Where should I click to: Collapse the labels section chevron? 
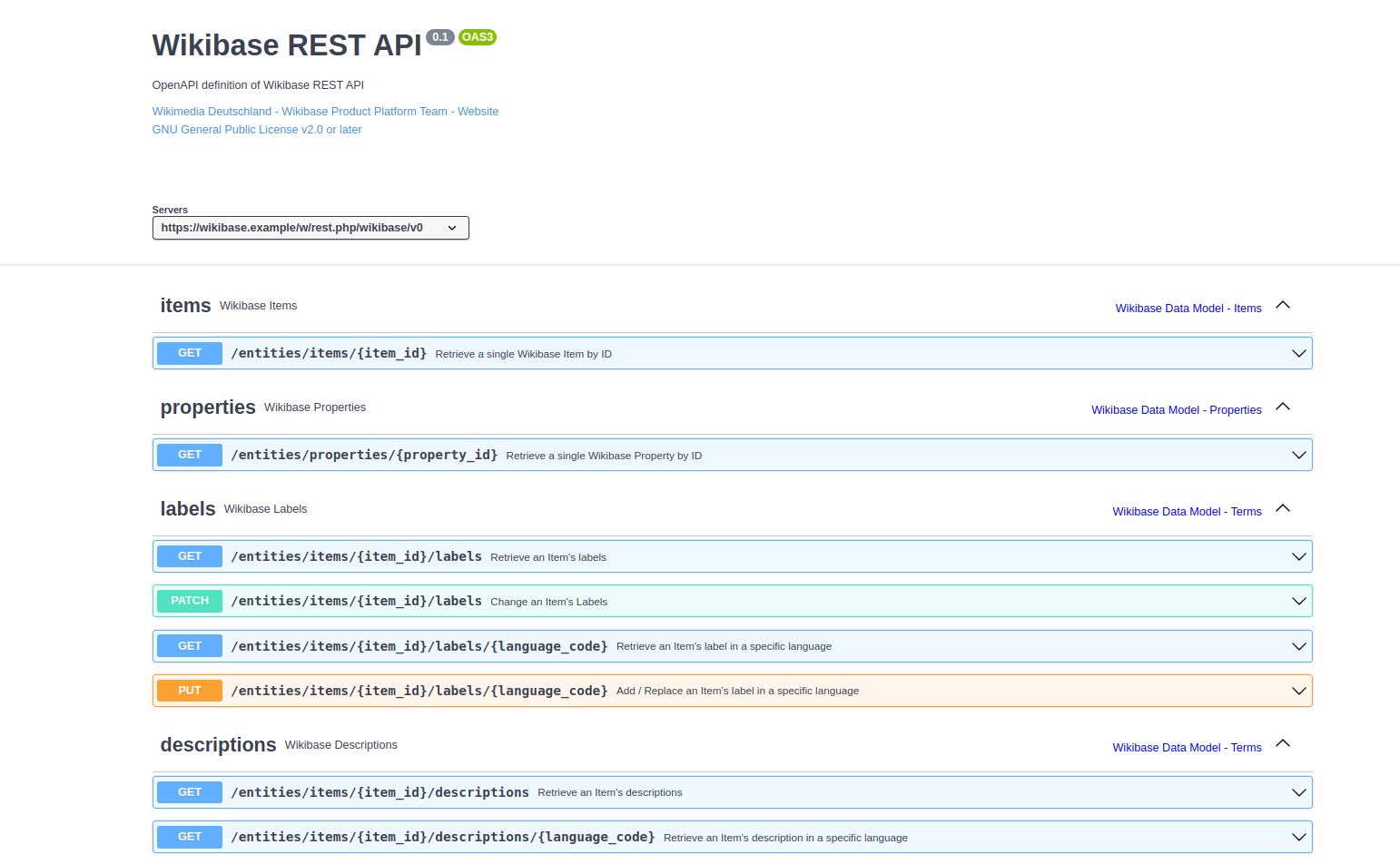point(1282,509)
